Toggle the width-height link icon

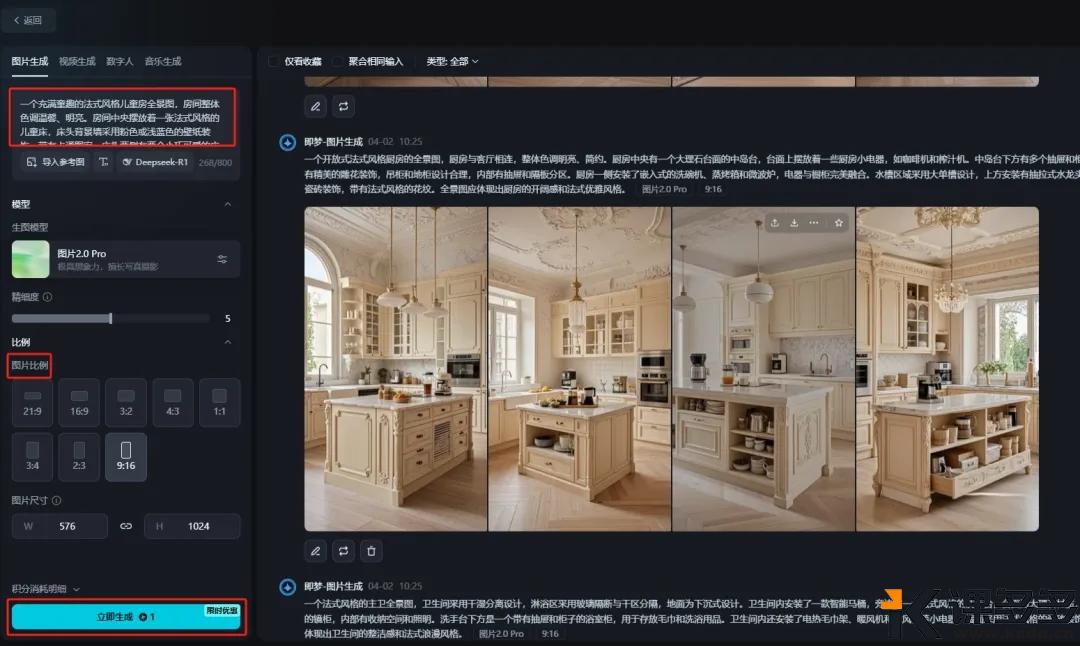[128, 525]
